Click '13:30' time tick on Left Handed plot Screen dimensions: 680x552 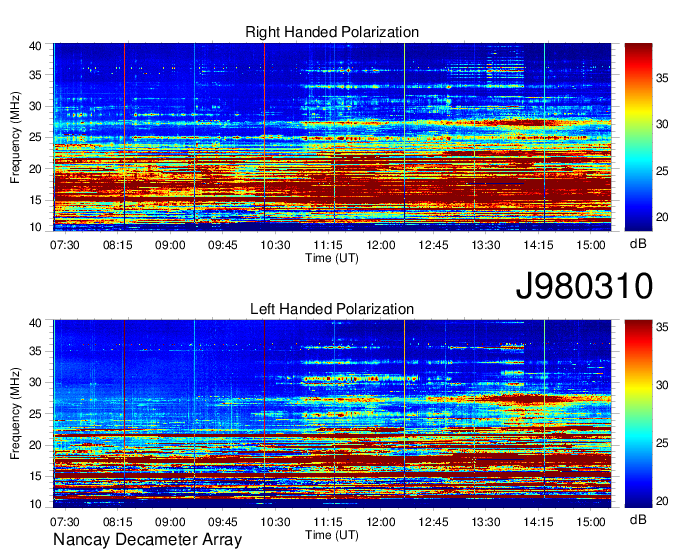point(486,522)
